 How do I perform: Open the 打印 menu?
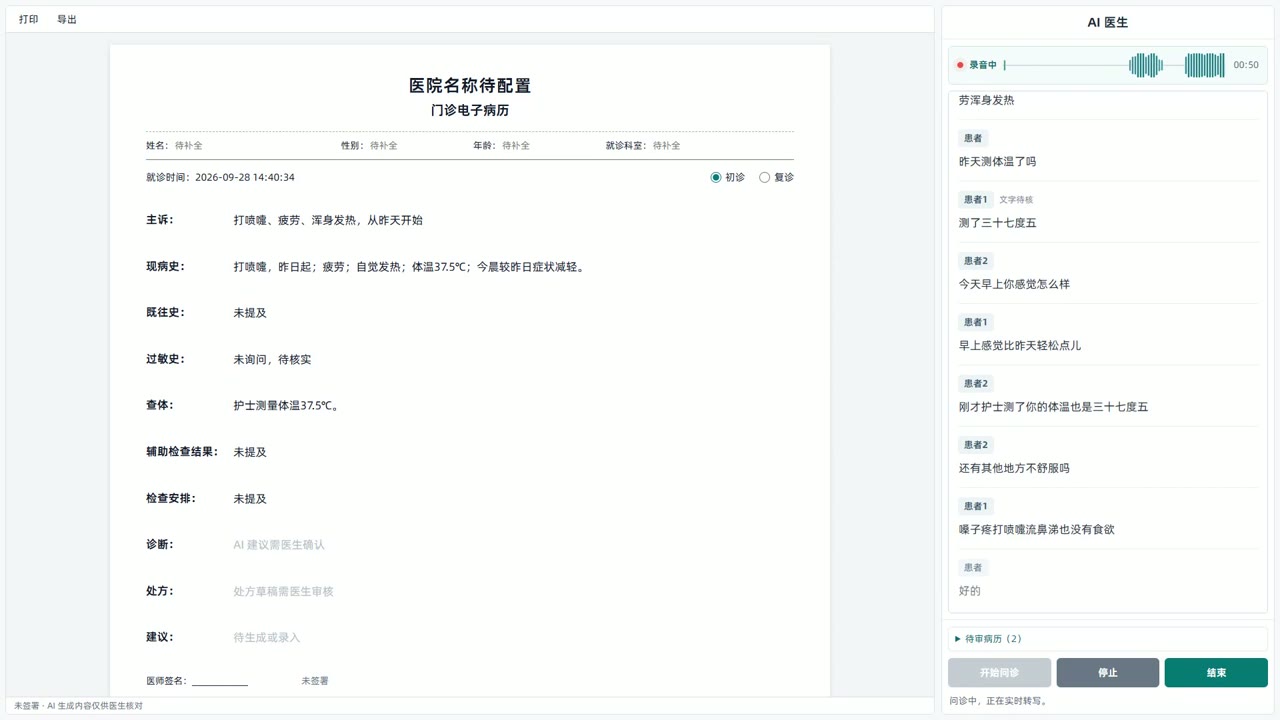tap(28, 19)
